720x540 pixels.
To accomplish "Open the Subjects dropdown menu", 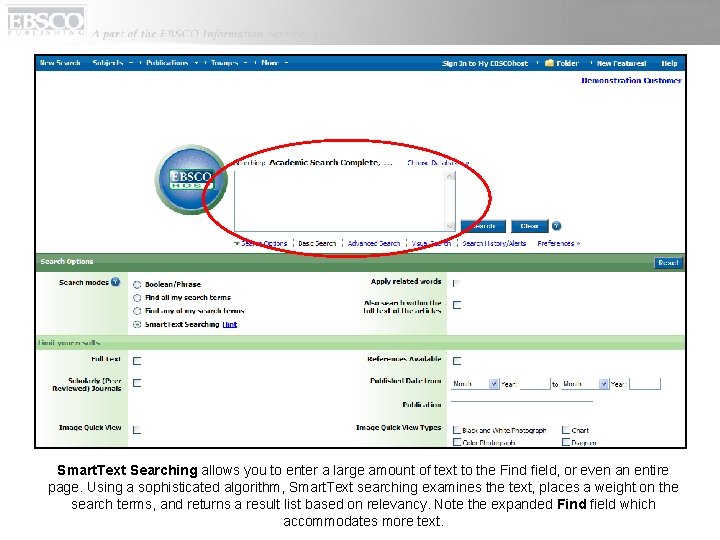I will 112,63.
